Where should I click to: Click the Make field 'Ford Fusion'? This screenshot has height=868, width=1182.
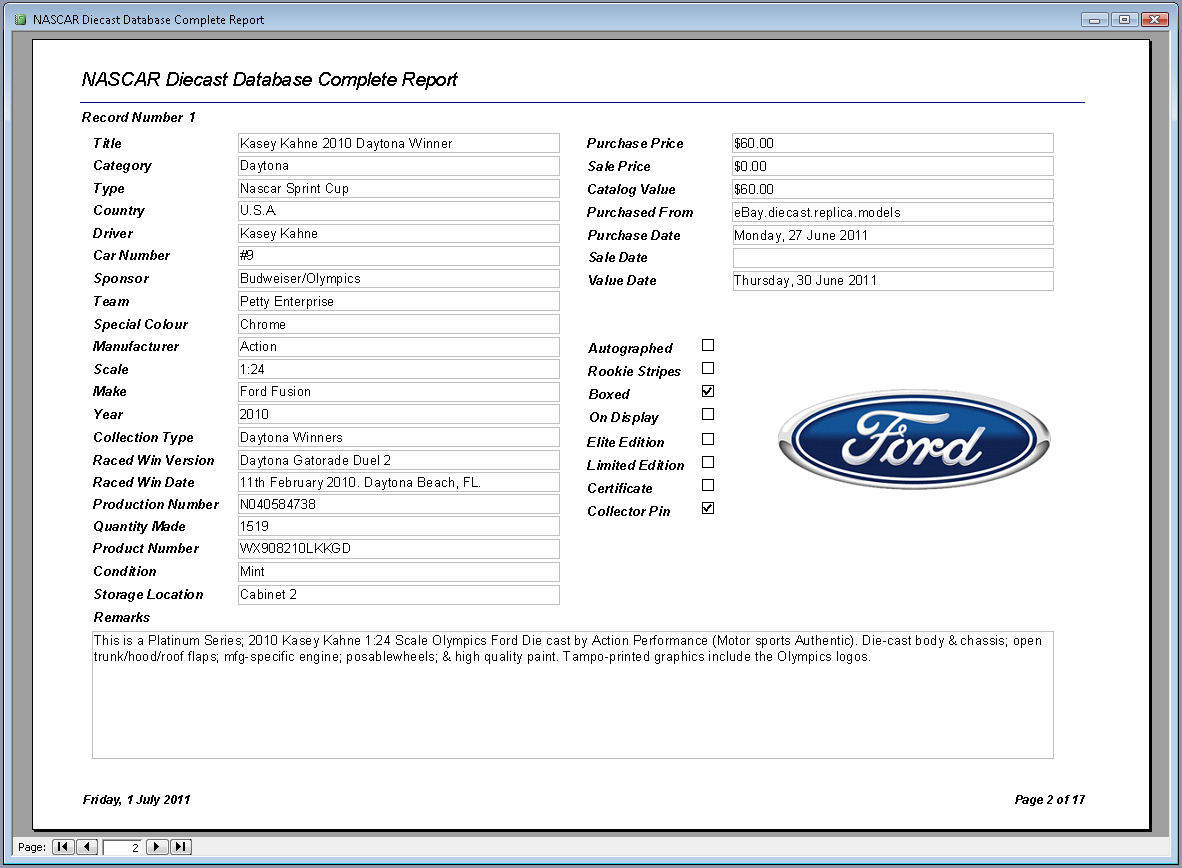(398, 391)
